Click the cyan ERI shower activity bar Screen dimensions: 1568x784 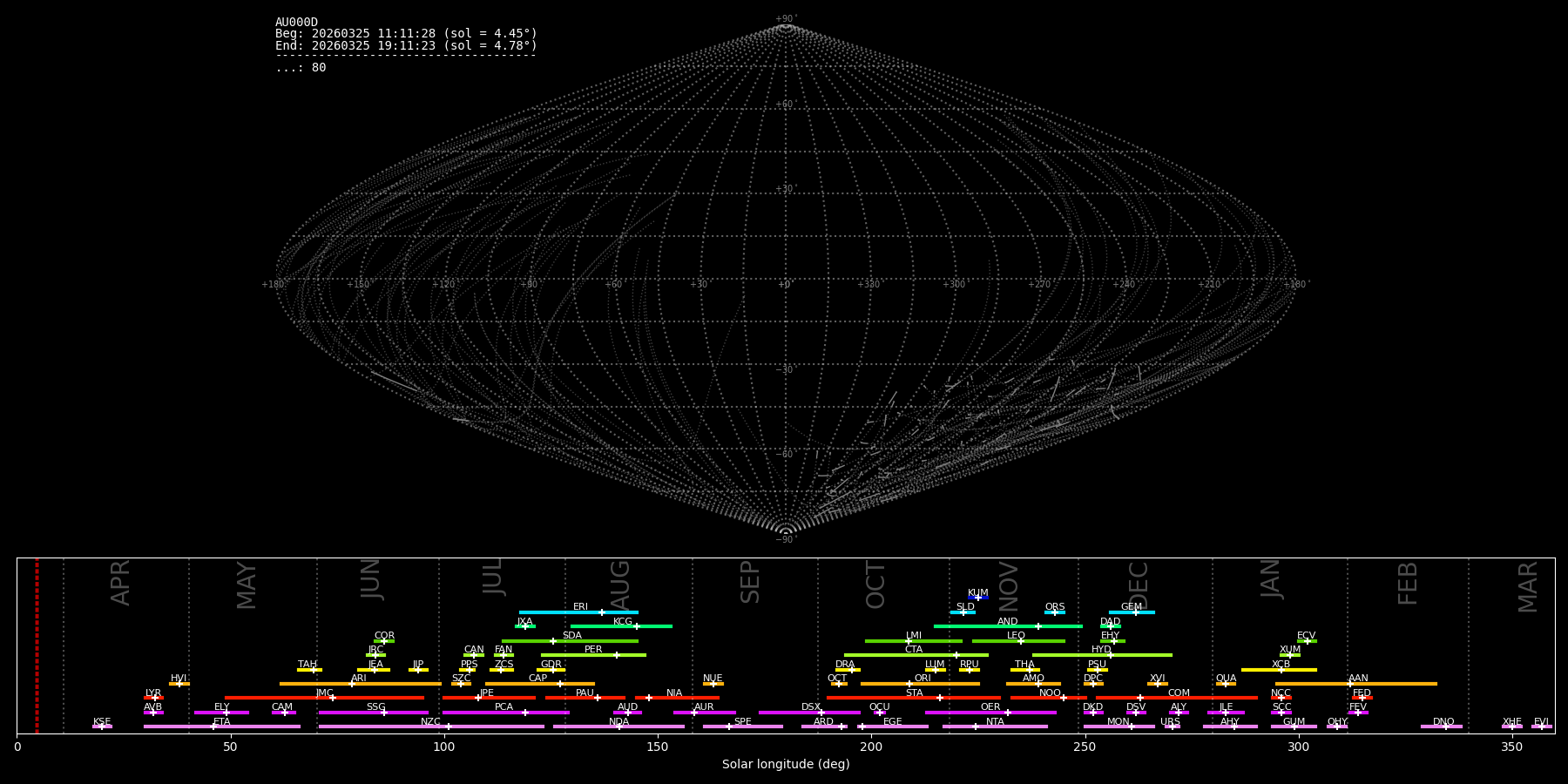tap(578, 612)
